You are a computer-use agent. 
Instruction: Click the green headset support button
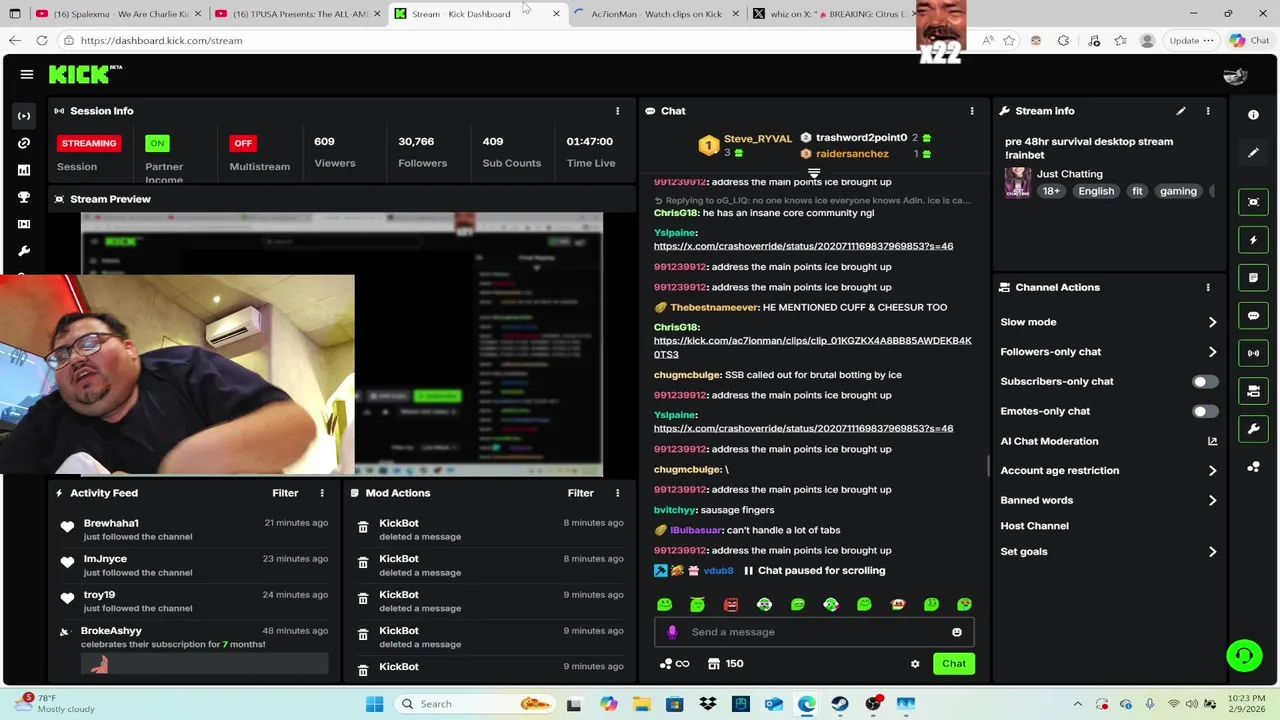coord(1244,656)
